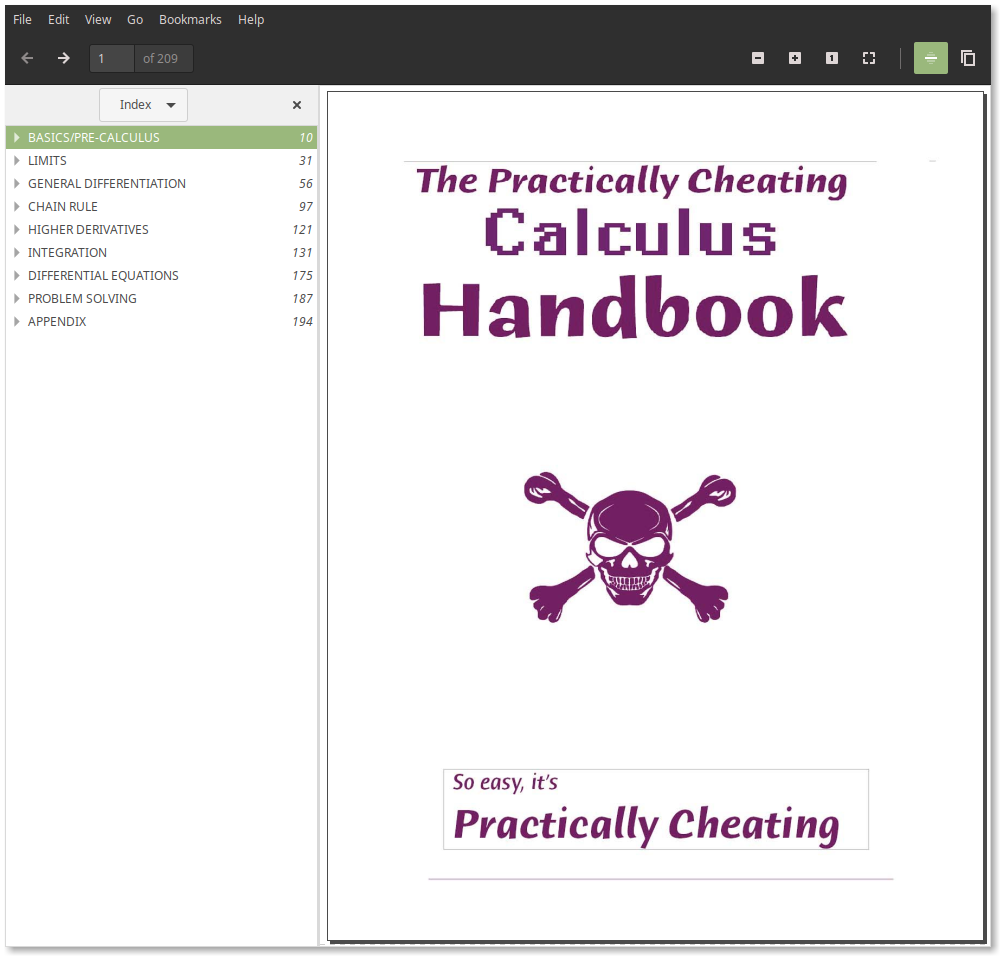Open the Bookmarks menu
The image size is (1000, 956).
pyautogui.click(x=190, y=19)
